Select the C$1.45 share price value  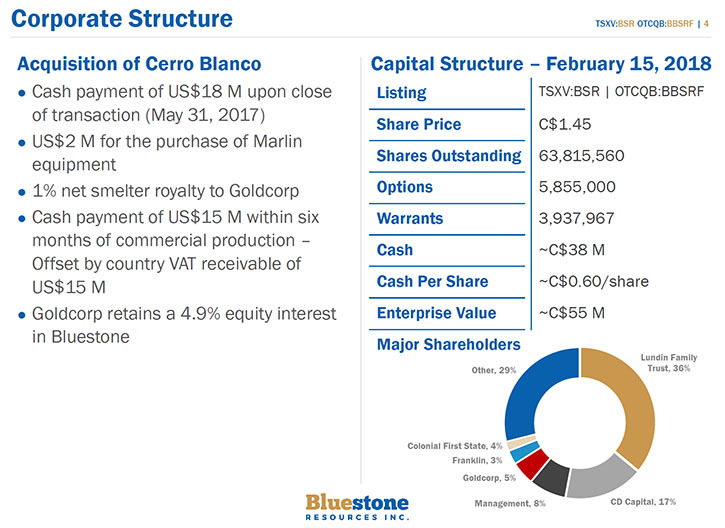pos(565,124)
